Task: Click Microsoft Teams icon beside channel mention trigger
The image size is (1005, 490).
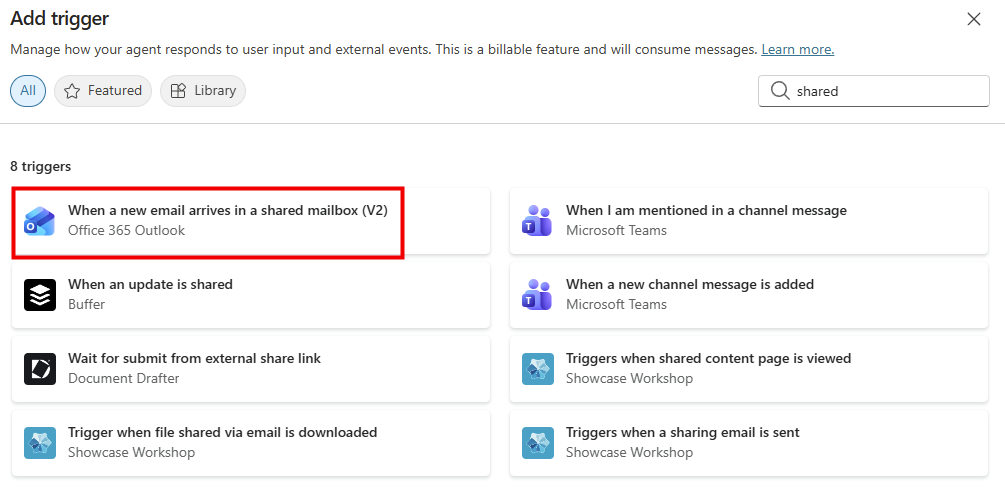Action: 538,221
